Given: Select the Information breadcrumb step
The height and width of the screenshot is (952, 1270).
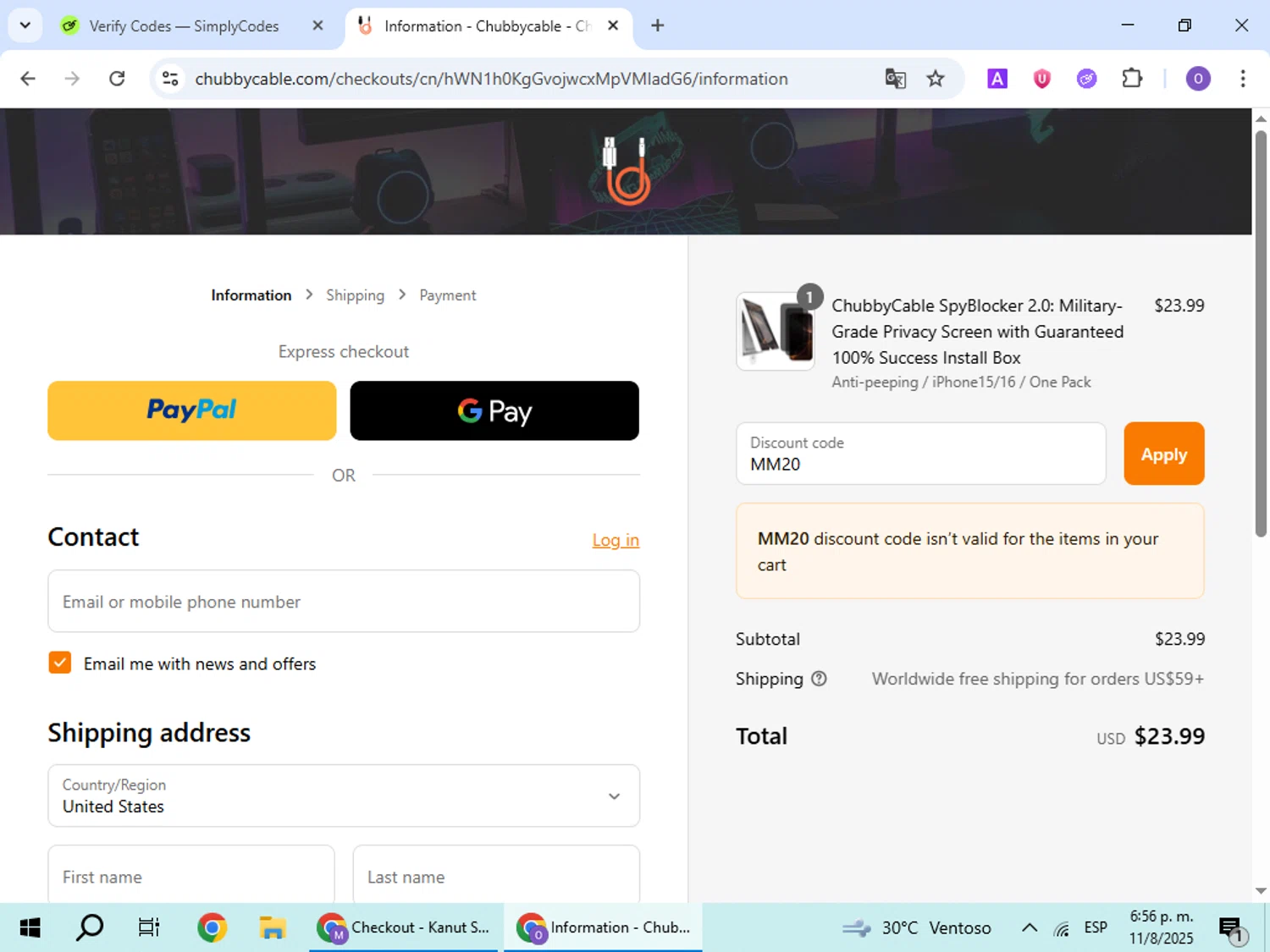Looking at the screenshot, I should pyautogui.click(x=251, y=295).
